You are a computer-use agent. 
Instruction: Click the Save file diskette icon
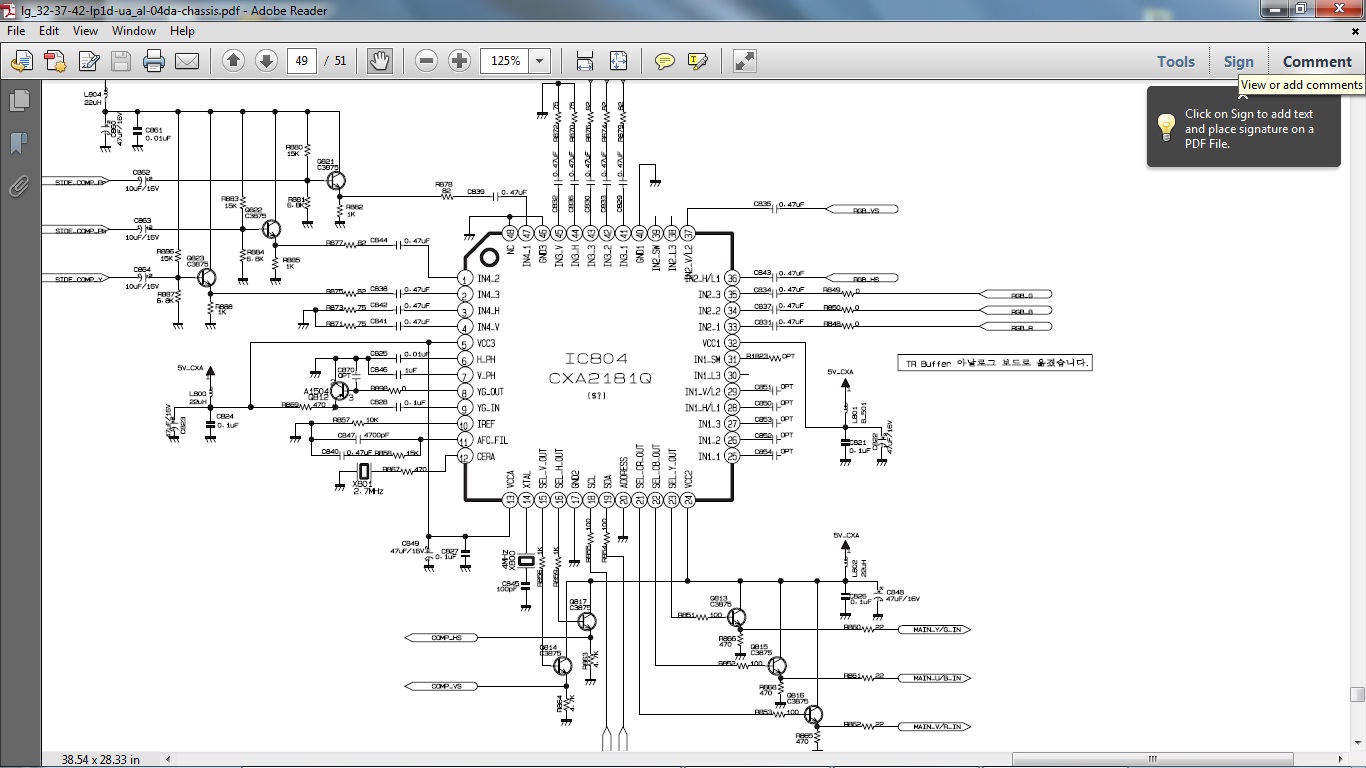pos(121,62)
